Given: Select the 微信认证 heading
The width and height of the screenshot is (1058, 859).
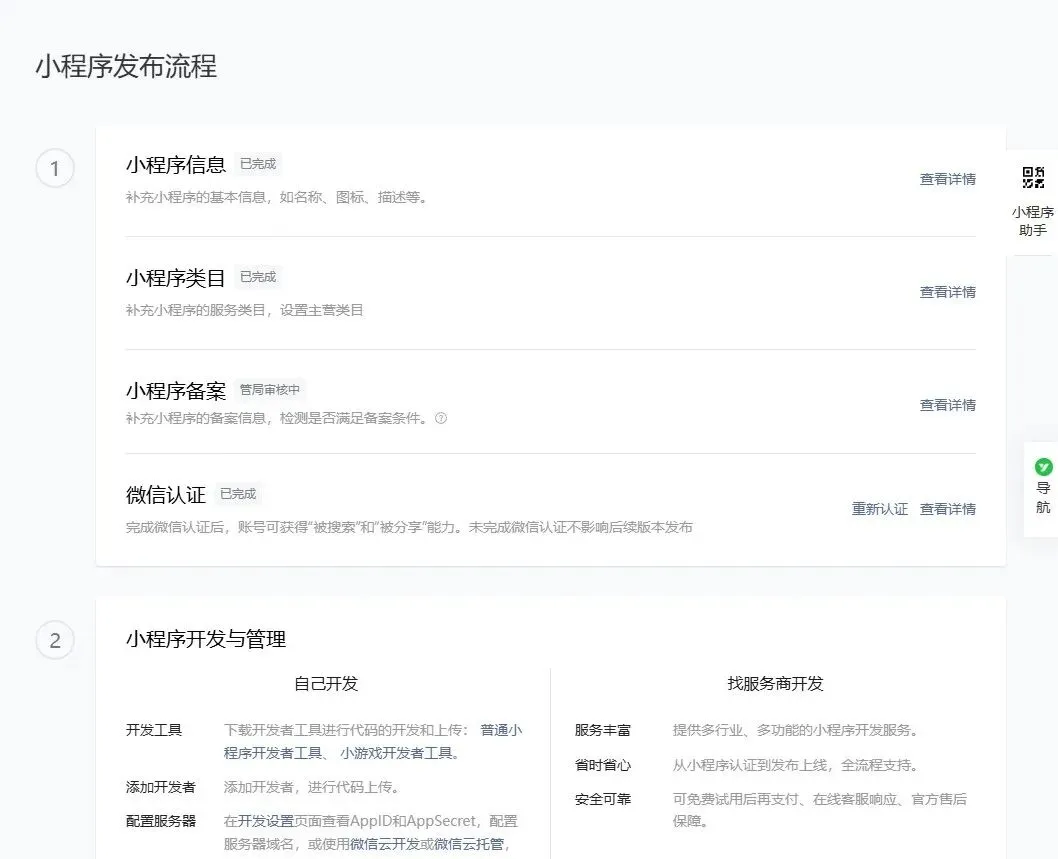Looking at the screenshot, I should tap(165, 495).
